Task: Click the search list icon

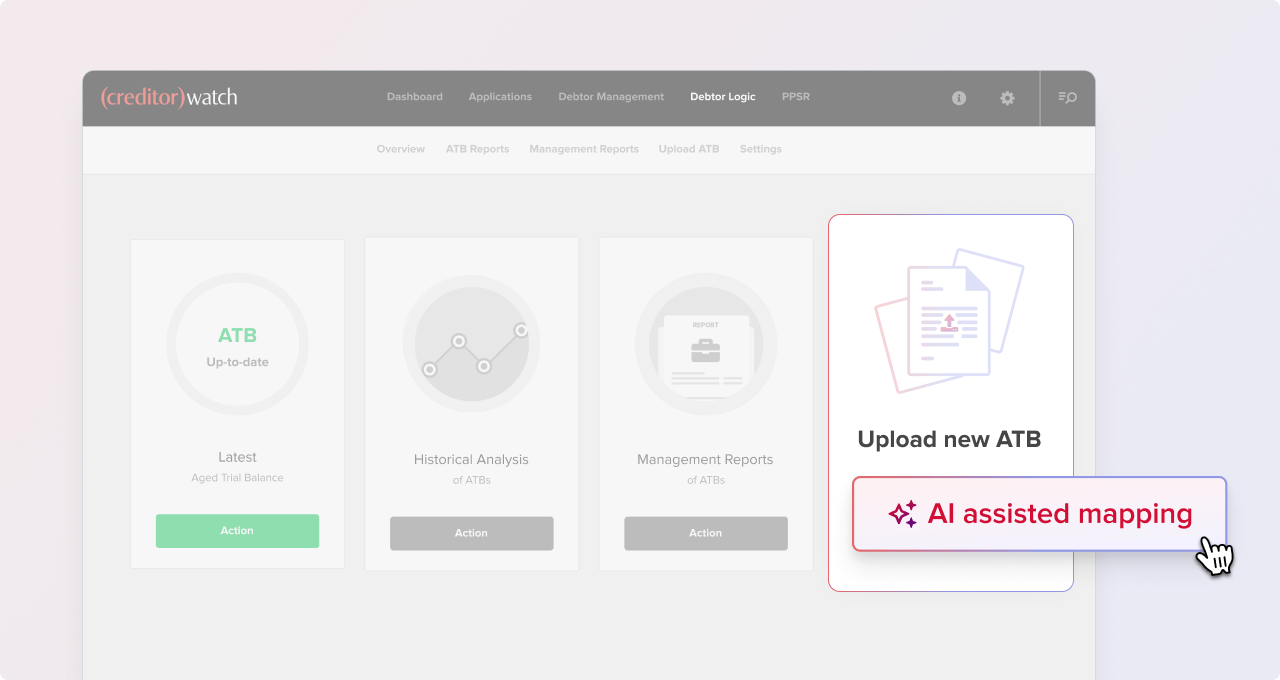Action: tap(1067, 98)
